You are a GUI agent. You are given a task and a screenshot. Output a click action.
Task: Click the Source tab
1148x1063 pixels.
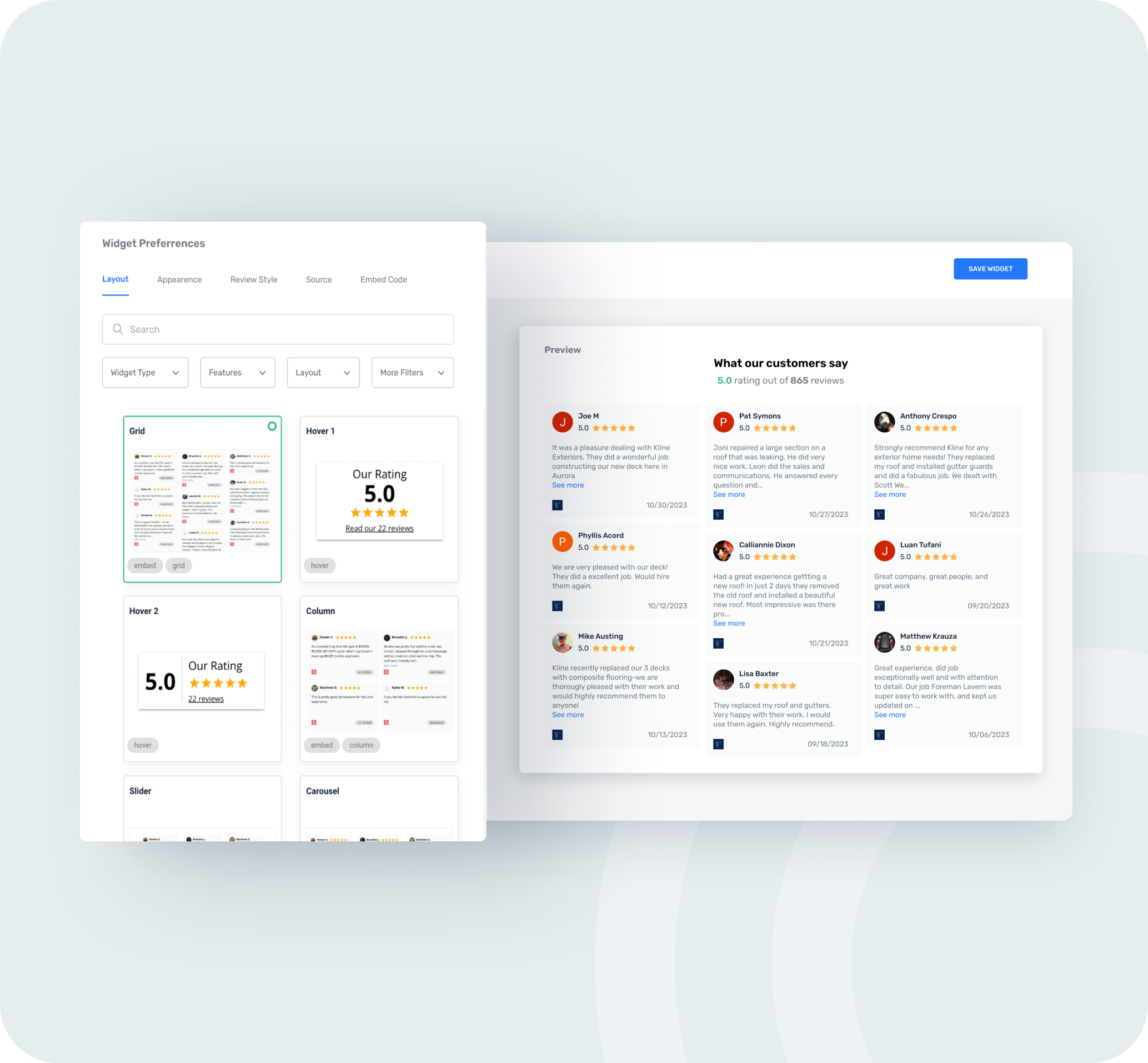point(320,280)
